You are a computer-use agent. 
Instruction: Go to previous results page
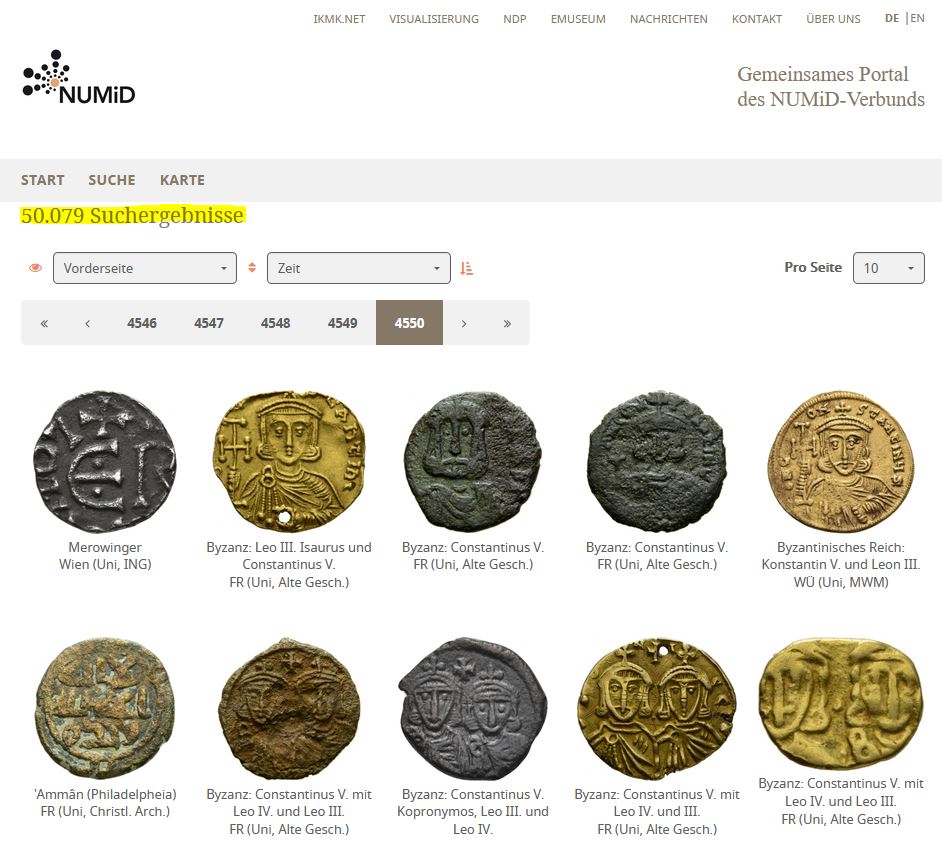pyautogui.click(x=88, y=323)
